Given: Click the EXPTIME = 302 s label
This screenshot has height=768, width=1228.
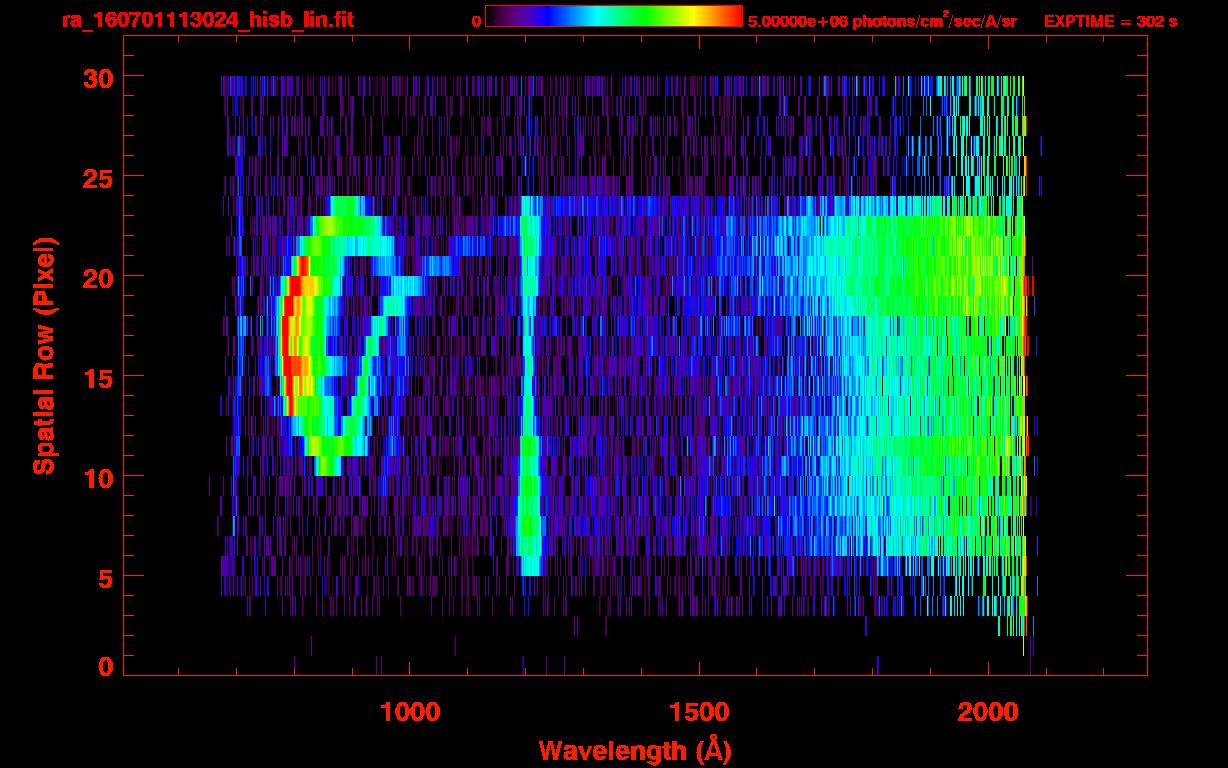Looking at the screenshot, I should [1110, 21].
